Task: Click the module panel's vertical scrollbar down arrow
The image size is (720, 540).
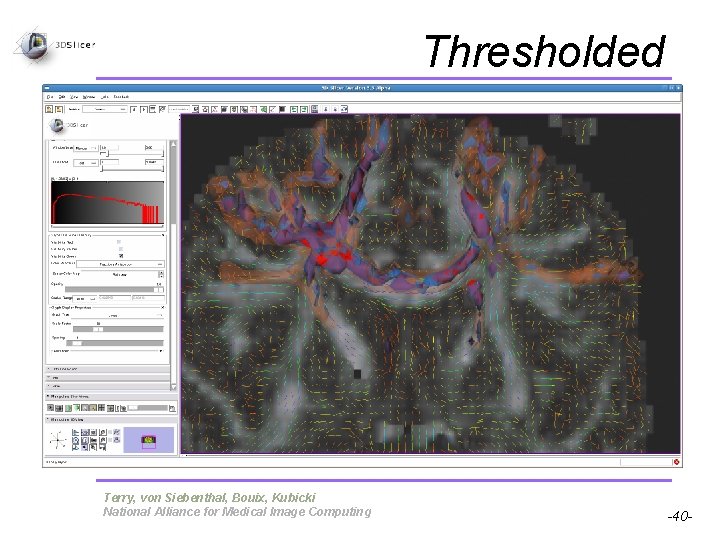Action: [x=173, y=387]
